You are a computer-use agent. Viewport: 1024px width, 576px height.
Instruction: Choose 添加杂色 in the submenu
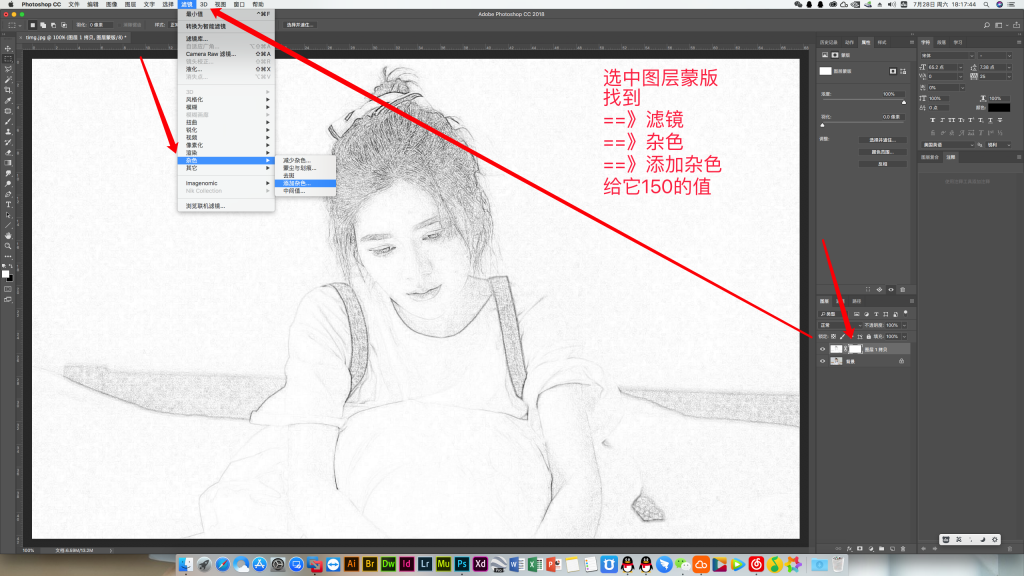(306, 184)
